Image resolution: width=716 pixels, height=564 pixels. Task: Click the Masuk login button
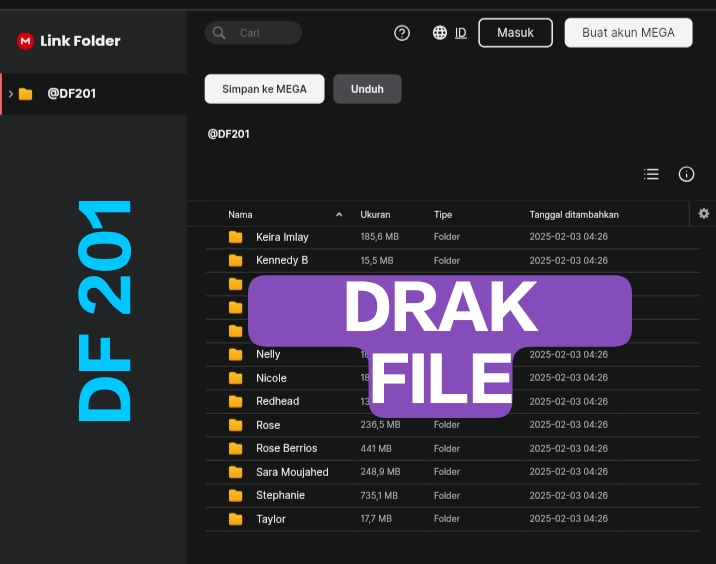coord(516,33)
